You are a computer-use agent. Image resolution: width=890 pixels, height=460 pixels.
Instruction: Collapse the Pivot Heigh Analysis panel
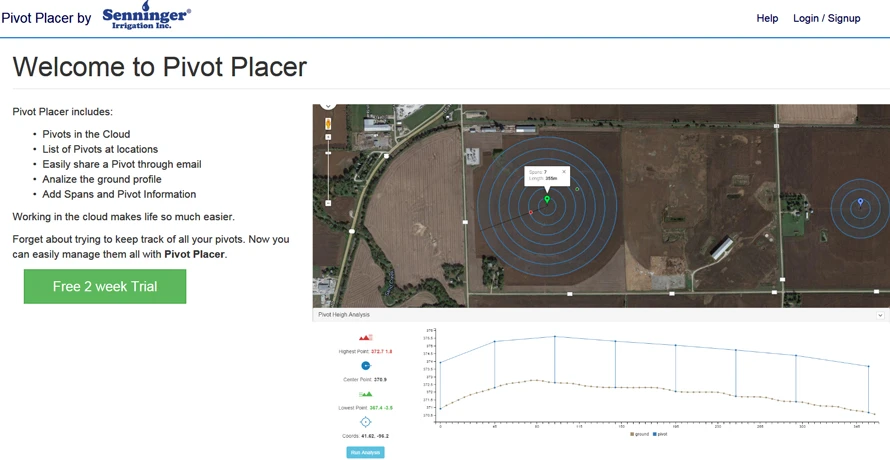tap(880, 315)
